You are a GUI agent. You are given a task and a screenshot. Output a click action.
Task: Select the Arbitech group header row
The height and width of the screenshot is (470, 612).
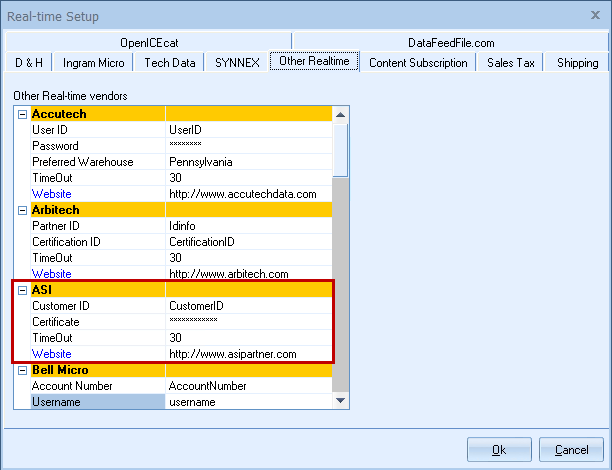click(x=181, y=210)
